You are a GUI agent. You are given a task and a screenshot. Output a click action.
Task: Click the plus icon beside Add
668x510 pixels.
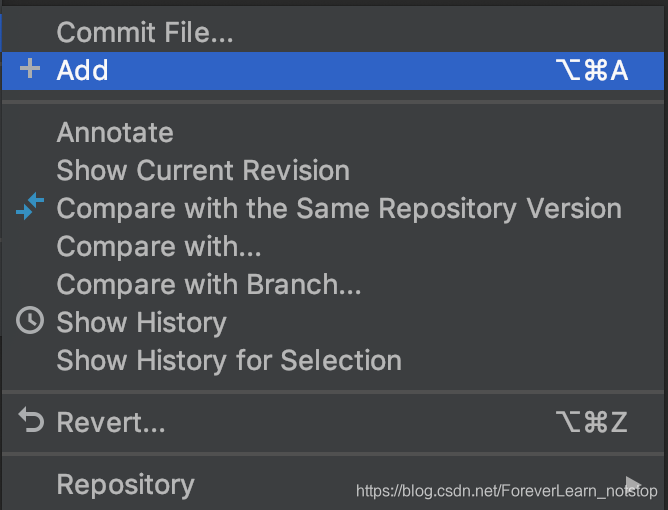pyautogui.click(x=30, y=69)
